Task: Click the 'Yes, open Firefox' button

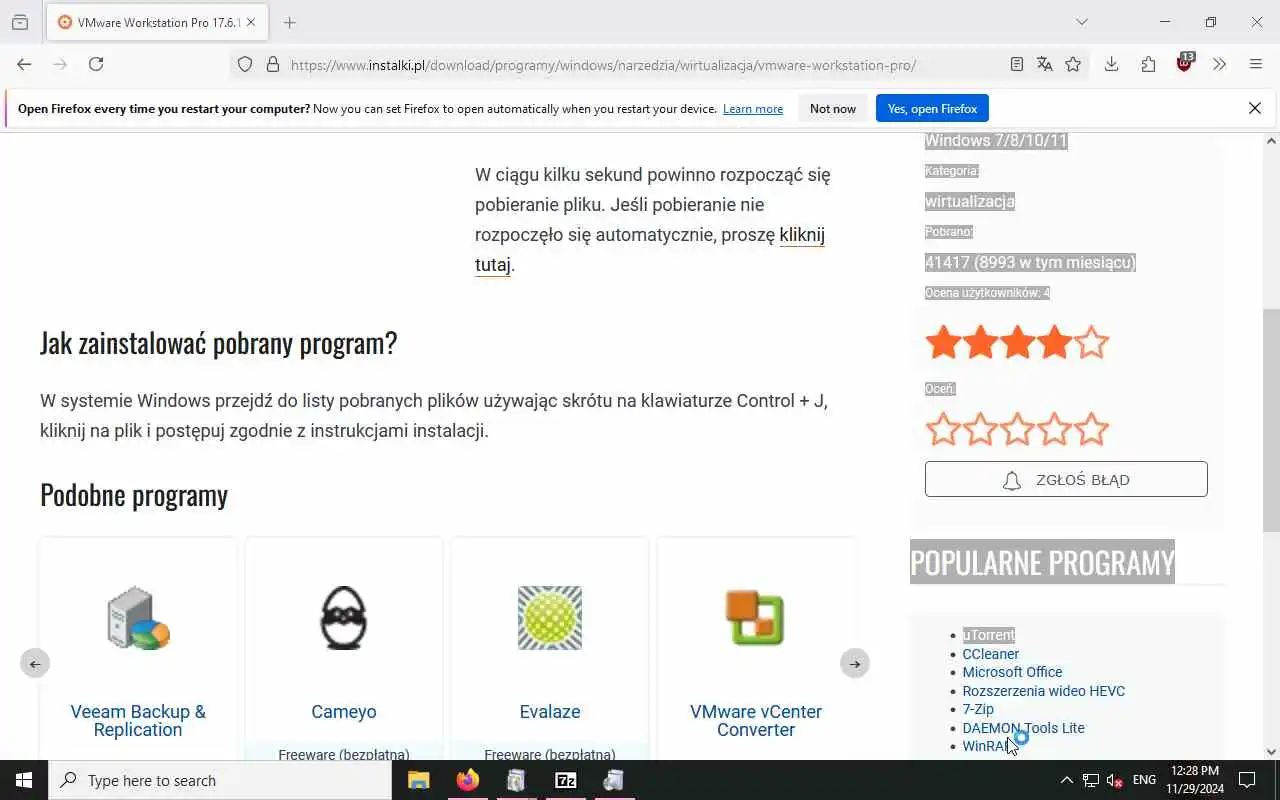Action: pos(932,108)
